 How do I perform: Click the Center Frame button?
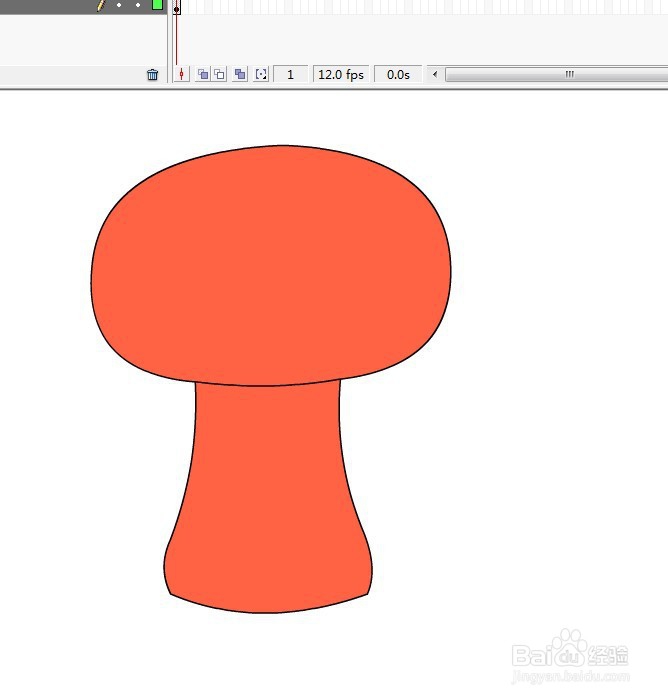(x=181, y=74)
